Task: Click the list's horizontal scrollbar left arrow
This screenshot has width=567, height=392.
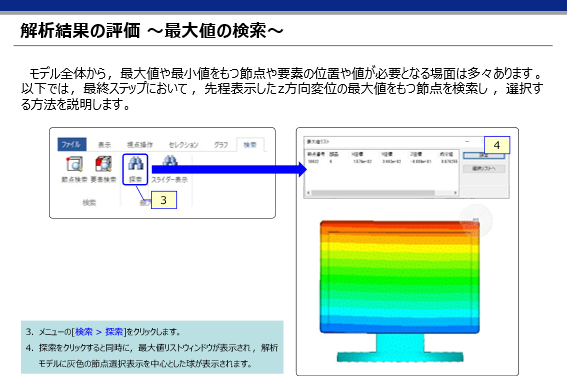Action: point(308,193)
